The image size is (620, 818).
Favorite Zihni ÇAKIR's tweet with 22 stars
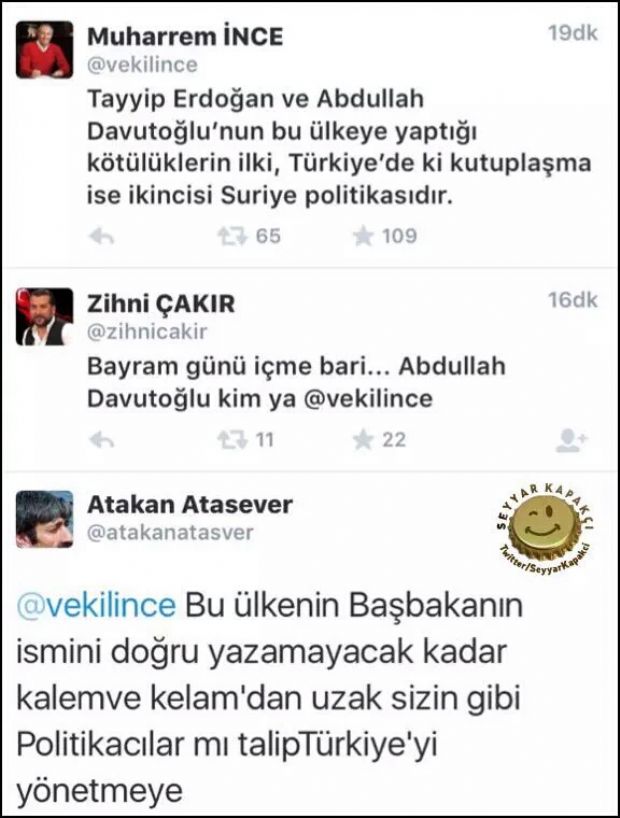click(x=363, y=440)
